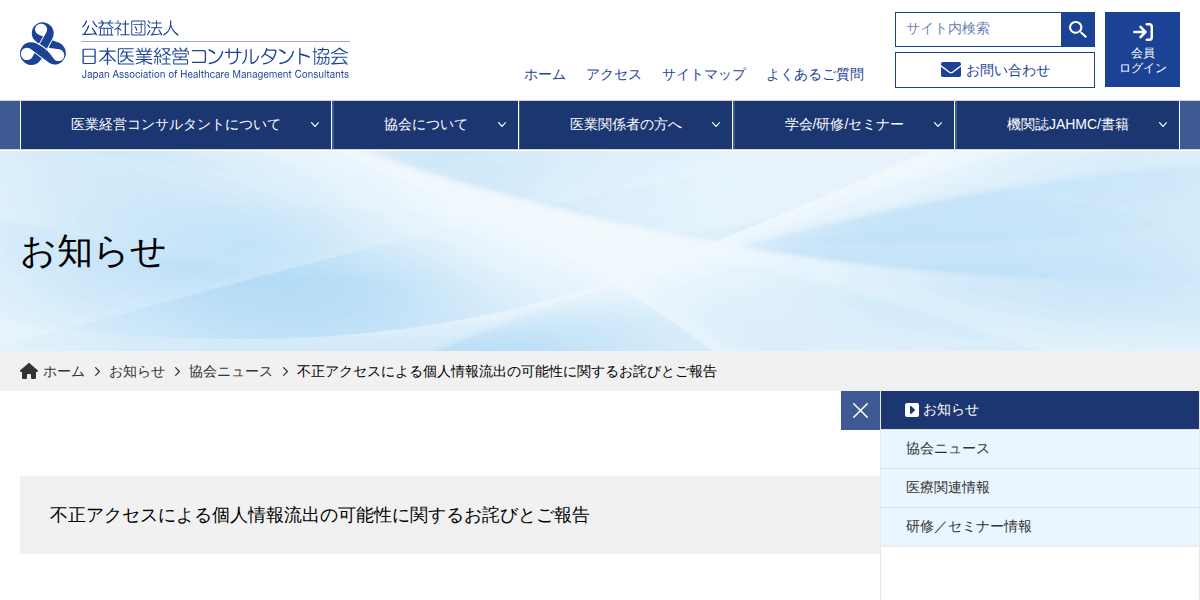Select 医療関連情報 in the sidebar
The height and width of the screenshot is (600, 1200).
[1040, 488]
